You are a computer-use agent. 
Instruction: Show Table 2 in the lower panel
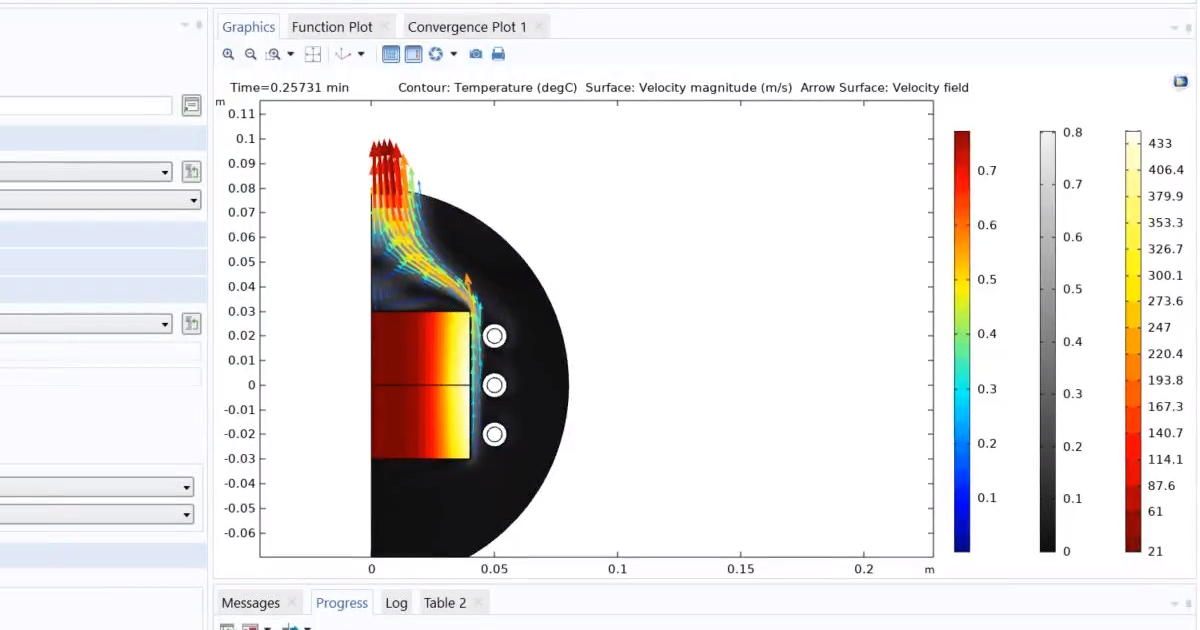(444, 602)
